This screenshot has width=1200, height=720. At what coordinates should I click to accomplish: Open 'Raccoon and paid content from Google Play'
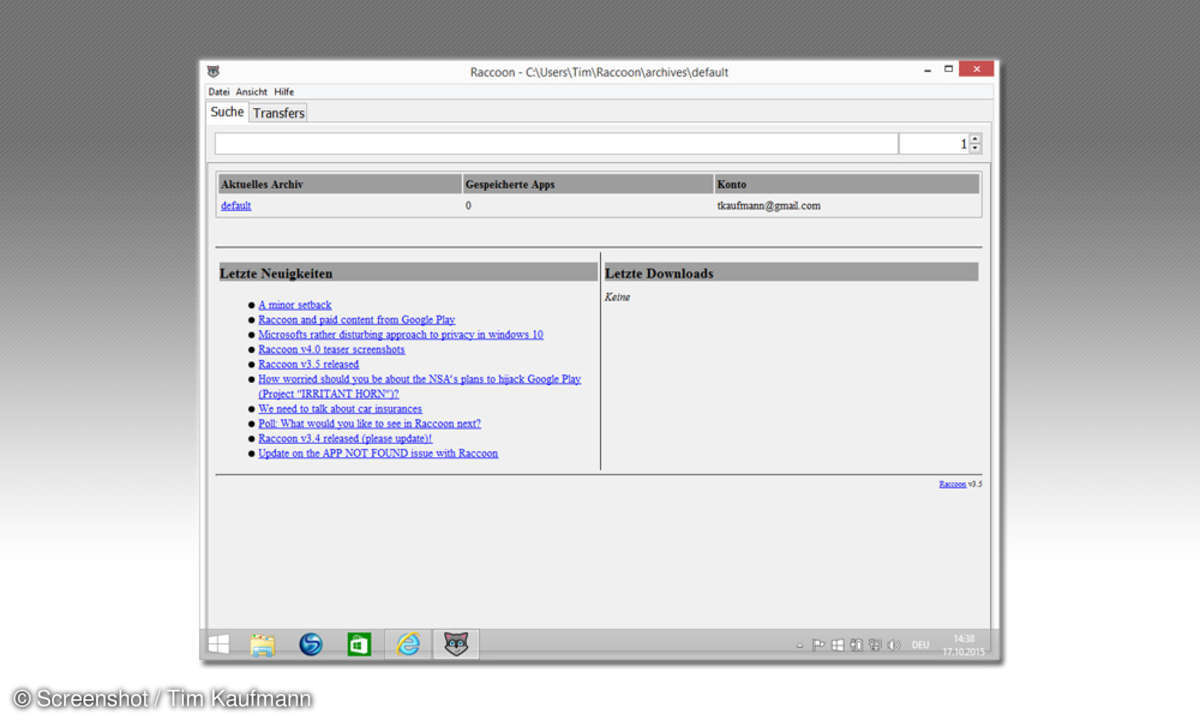pyautogui.click(x=357, y=320)
